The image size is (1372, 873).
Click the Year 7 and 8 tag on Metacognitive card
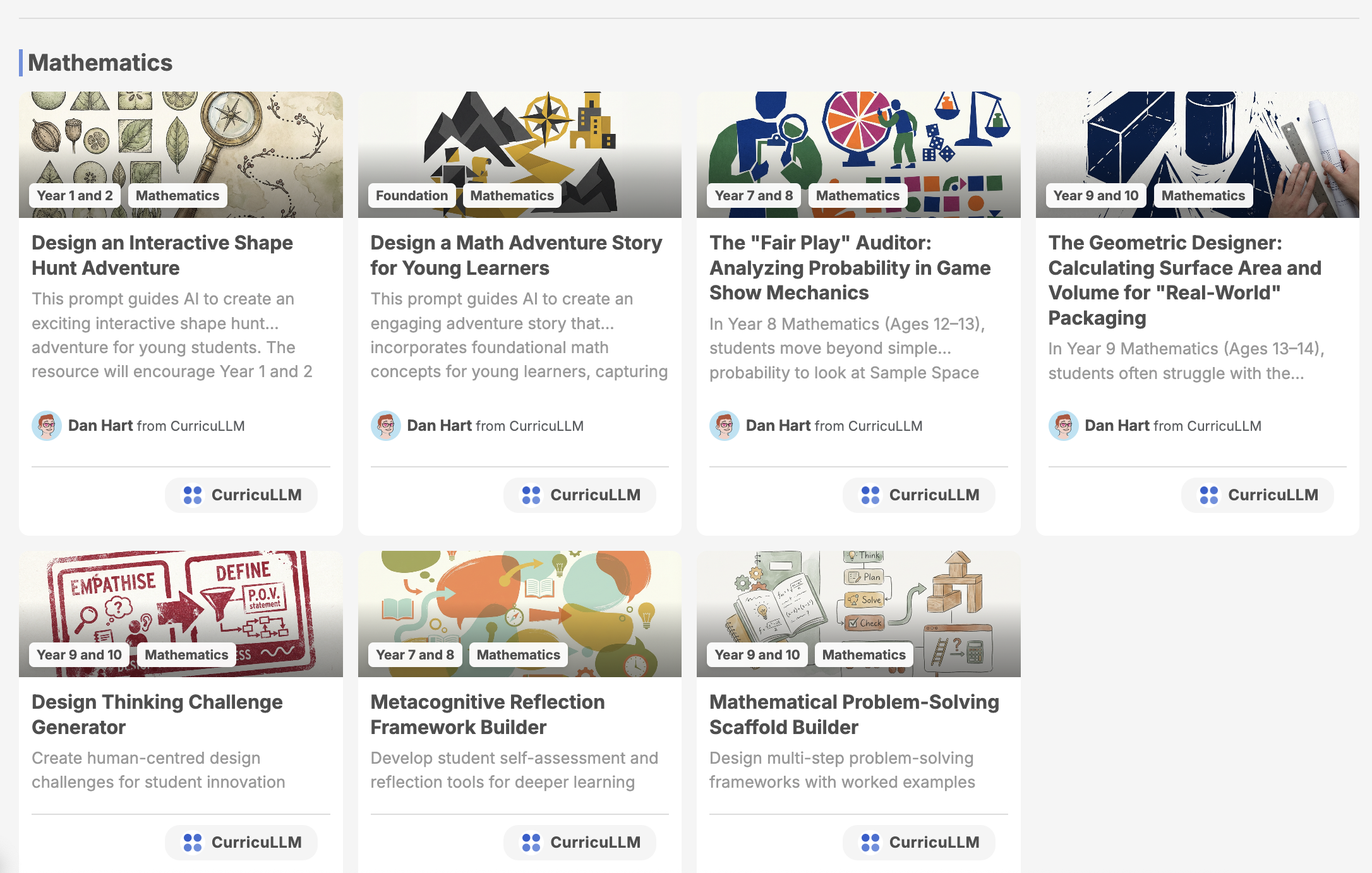click(x=414, y=654)
